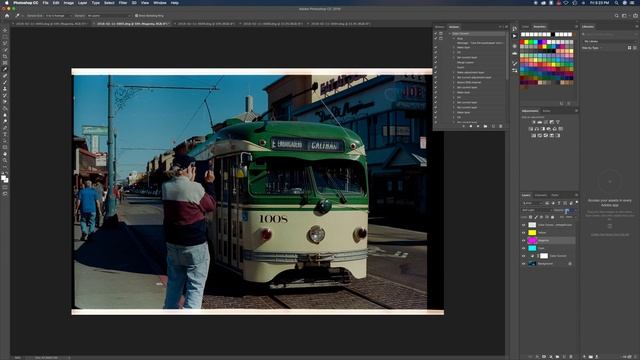The width and height of the screenshot is (640, 360).
Task: Click the Libraries search field
Action: pos(610,34)
